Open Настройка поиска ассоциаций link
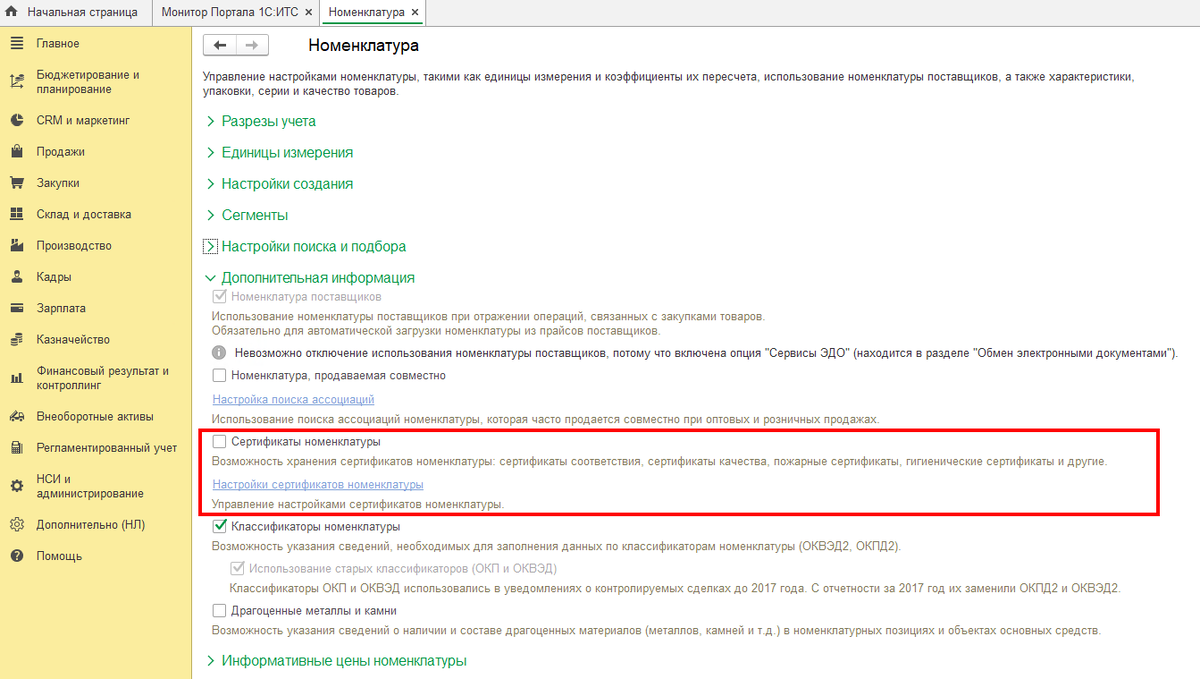The width and height of the screenshot is (1200, 679). coord(293,399)
